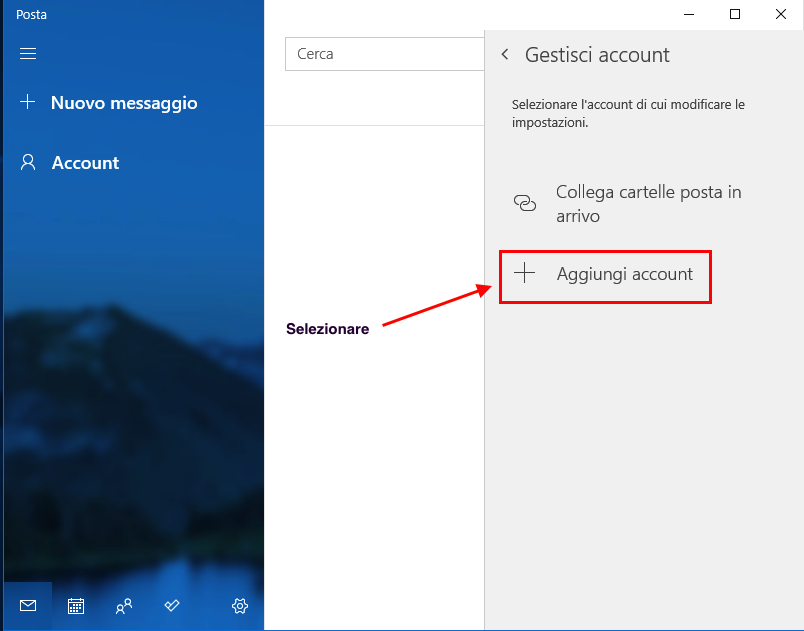Viewport: 804px width, 631px height.
Task: Close the Posta window
Action: tap(781, 14)
